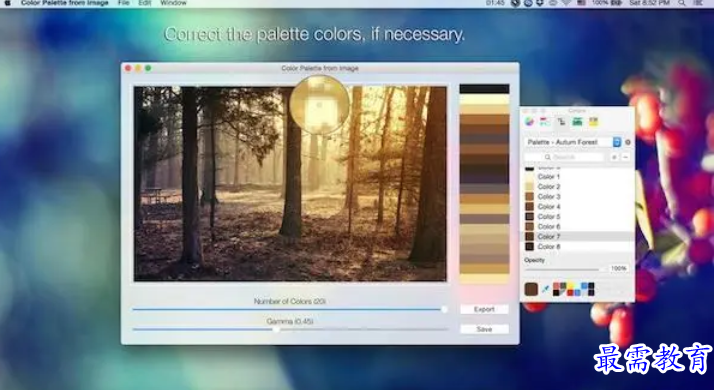The height and width of the screenshot is (390, 718).
Task: Check the clock showing Sat 8:52 PM
Action: tap(649, 3)
